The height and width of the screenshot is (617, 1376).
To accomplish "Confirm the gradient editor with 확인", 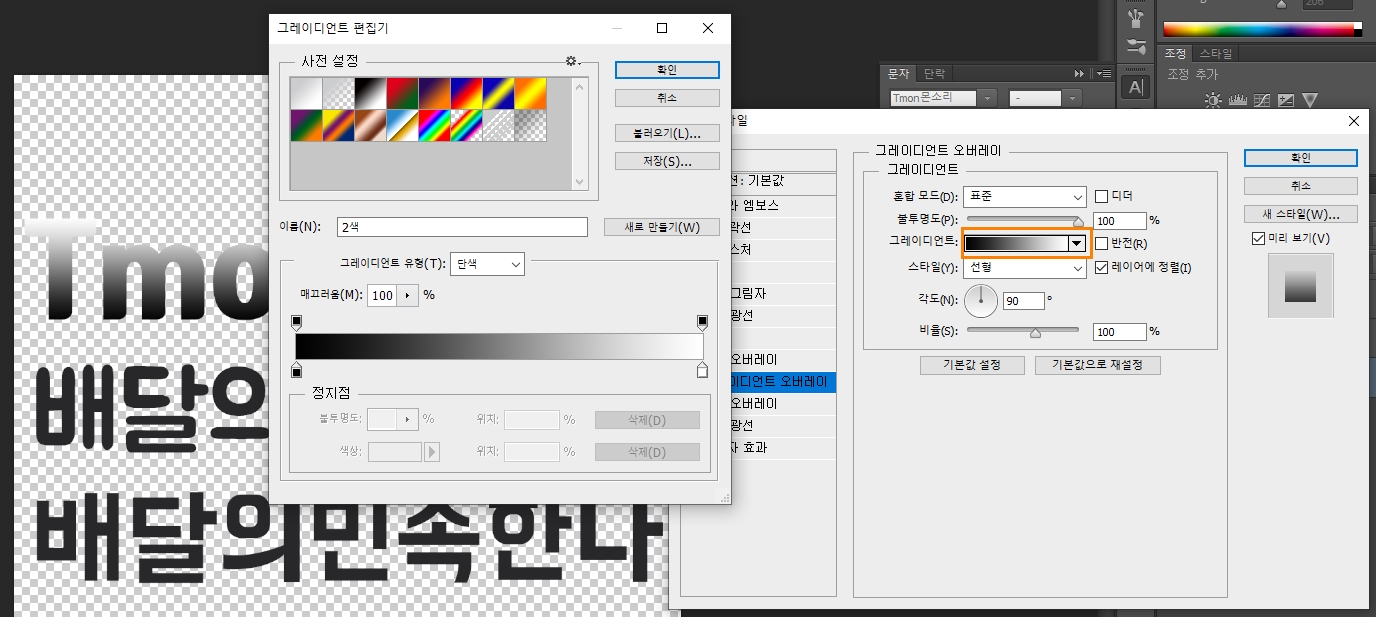I will tap(667, 70).
